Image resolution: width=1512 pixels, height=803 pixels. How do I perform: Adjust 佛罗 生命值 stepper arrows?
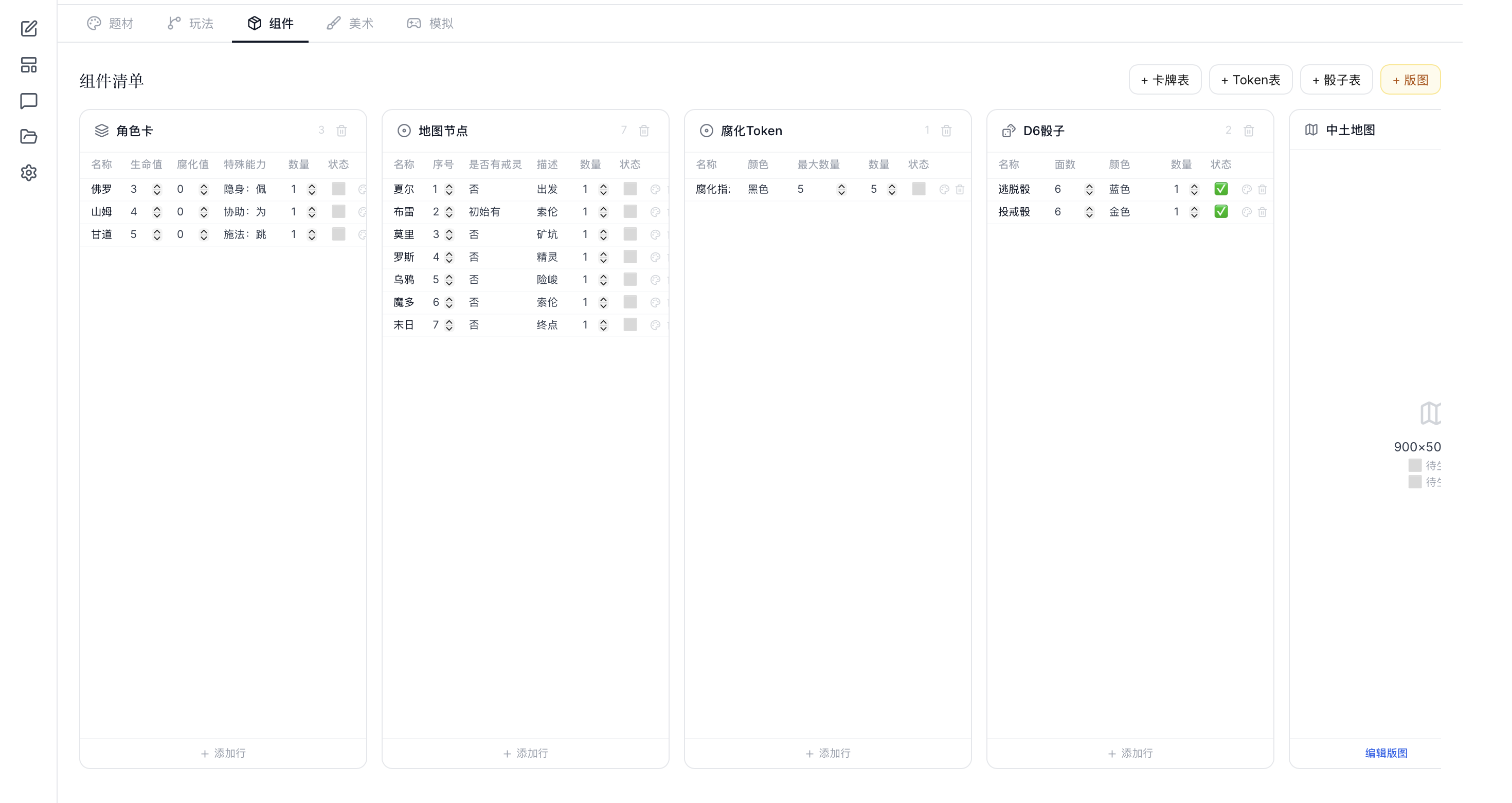[x=157, y=190]
